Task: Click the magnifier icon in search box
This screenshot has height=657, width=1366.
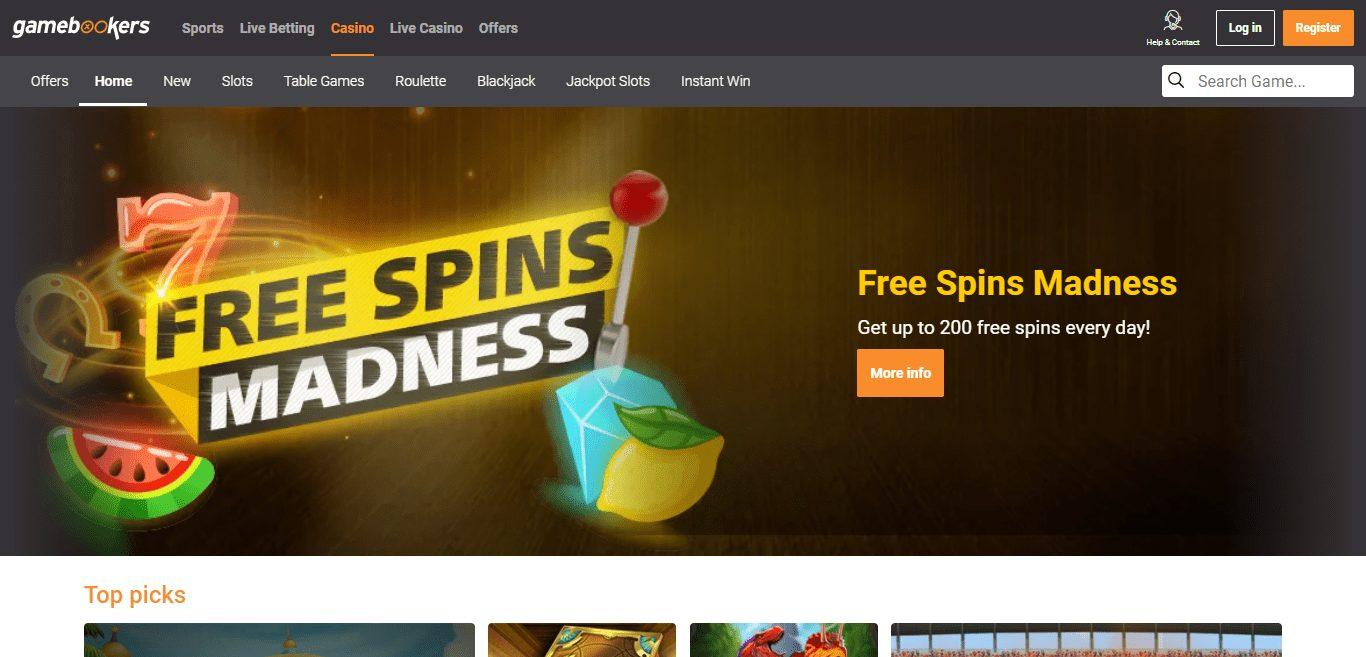Action: point(1176,81)
